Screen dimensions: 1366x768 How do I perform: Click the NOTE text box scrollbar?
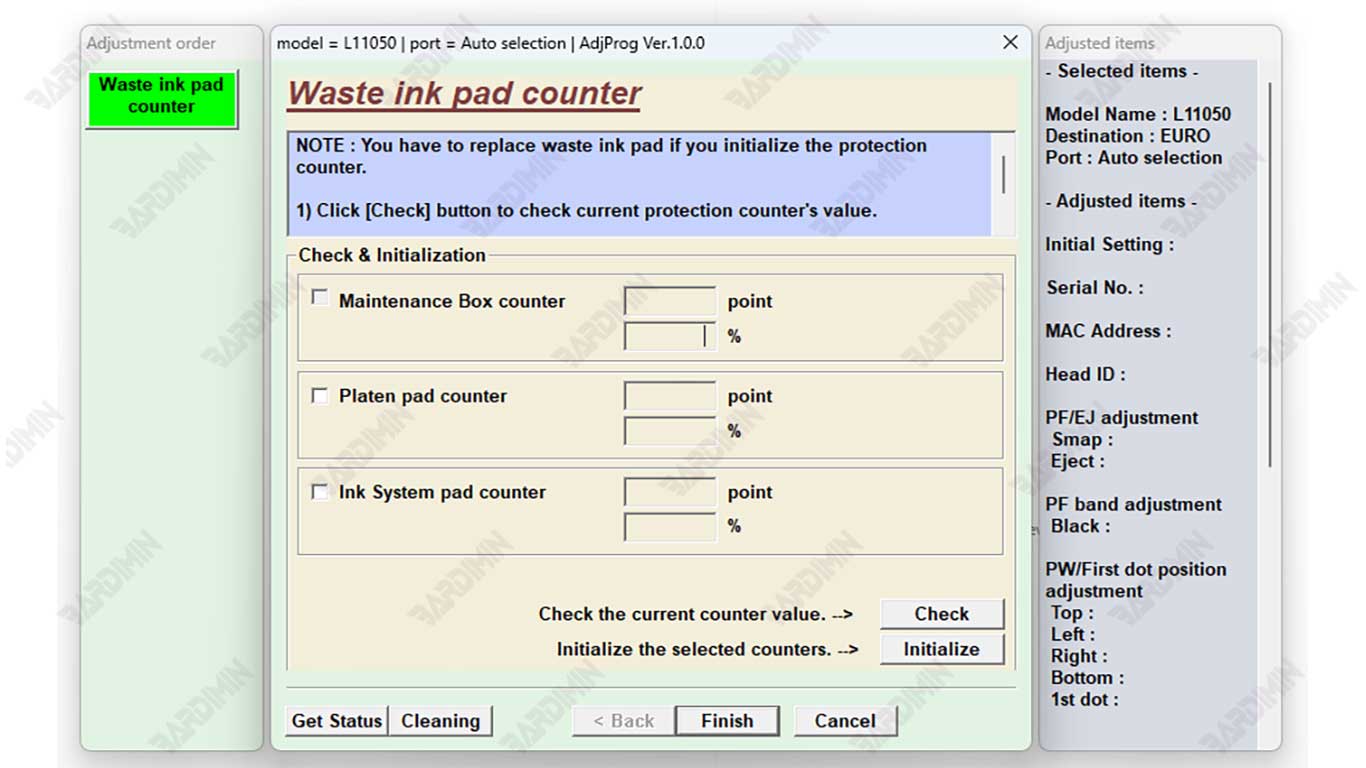(x=1003, y=175)
